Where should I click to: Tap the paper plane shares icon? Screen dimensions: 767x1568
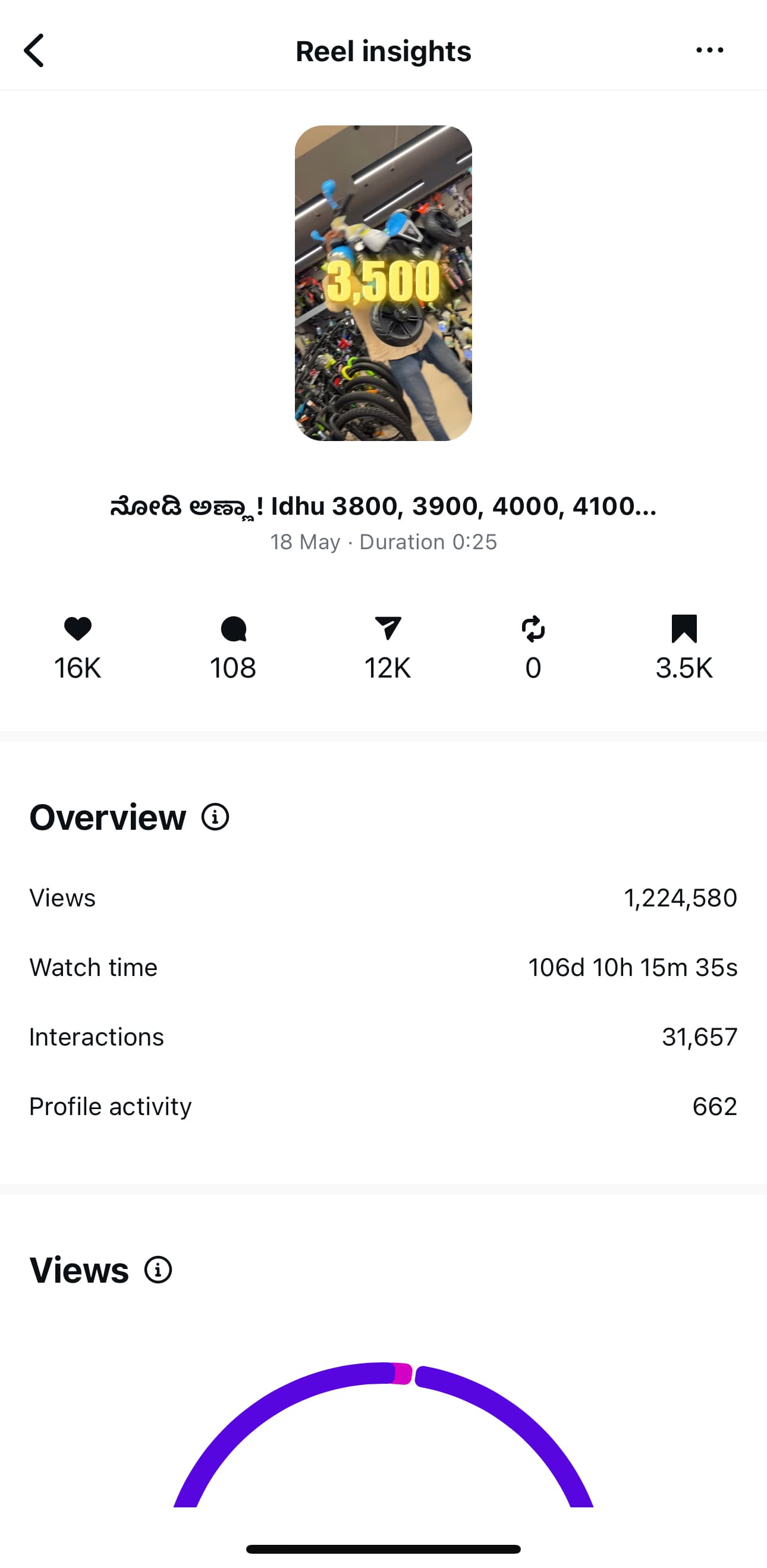click(x=388, y=629)
